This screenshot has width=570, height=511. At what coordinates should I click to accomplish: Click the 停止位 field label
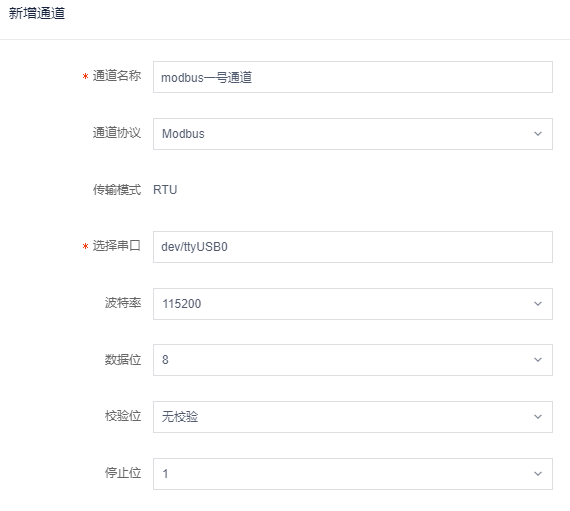tap(123, 473)
